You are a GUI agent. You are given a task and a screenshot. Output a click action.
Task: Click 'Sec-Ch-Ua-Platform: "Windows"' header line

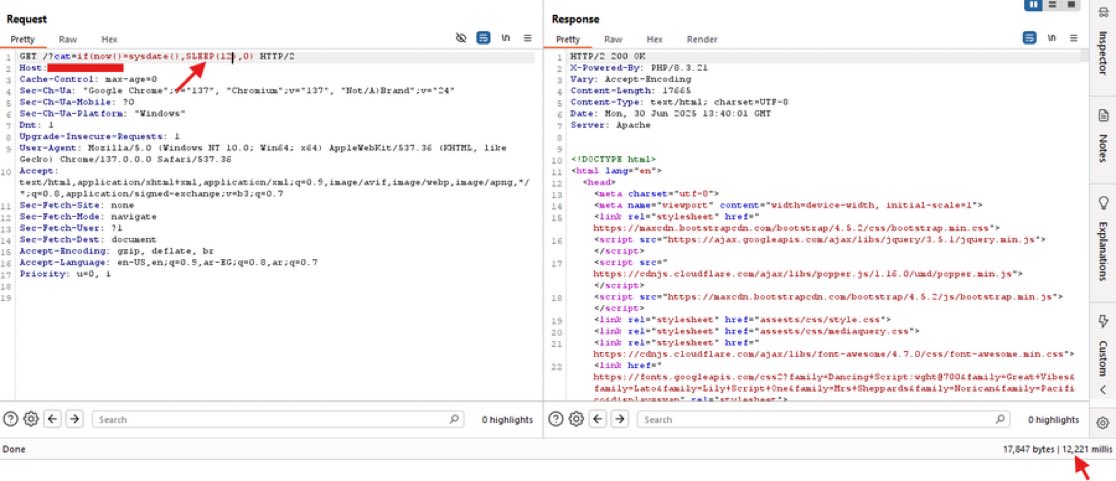102,113
